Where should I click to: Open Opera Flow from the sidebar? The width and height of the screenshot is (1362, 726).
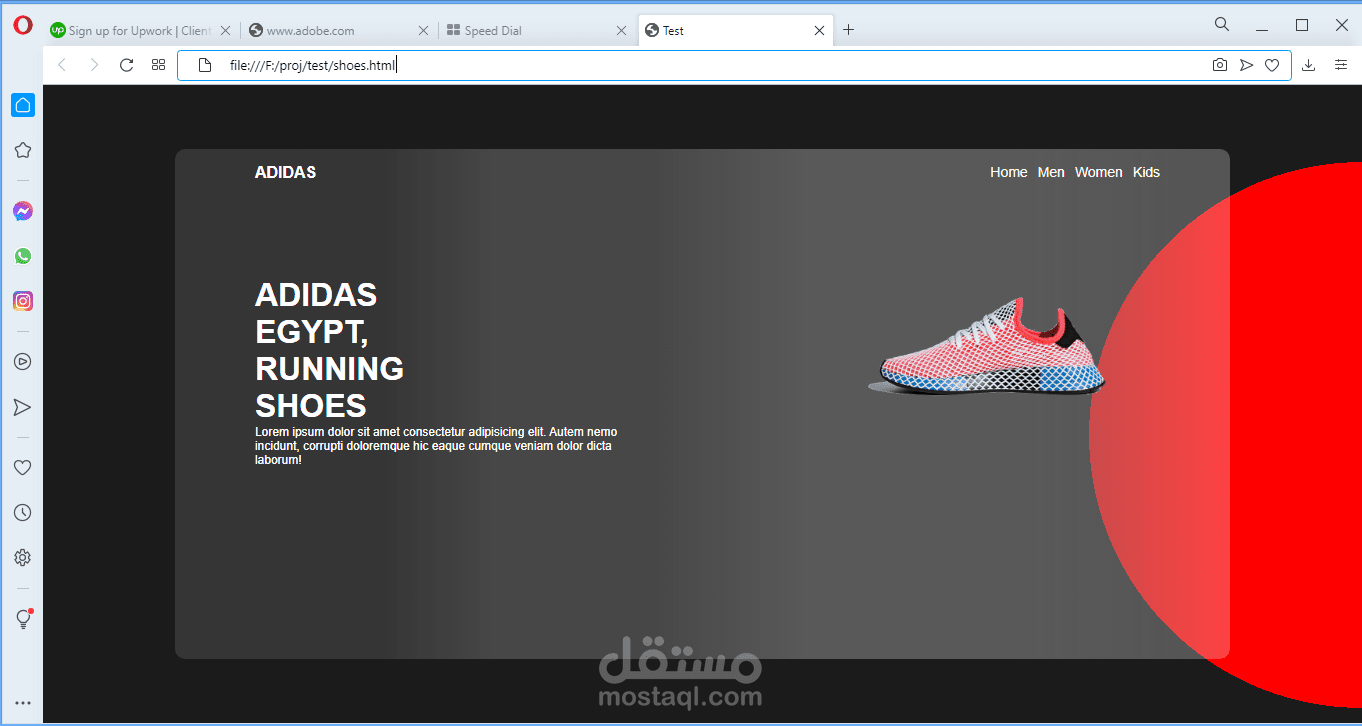tap(22, 406)
